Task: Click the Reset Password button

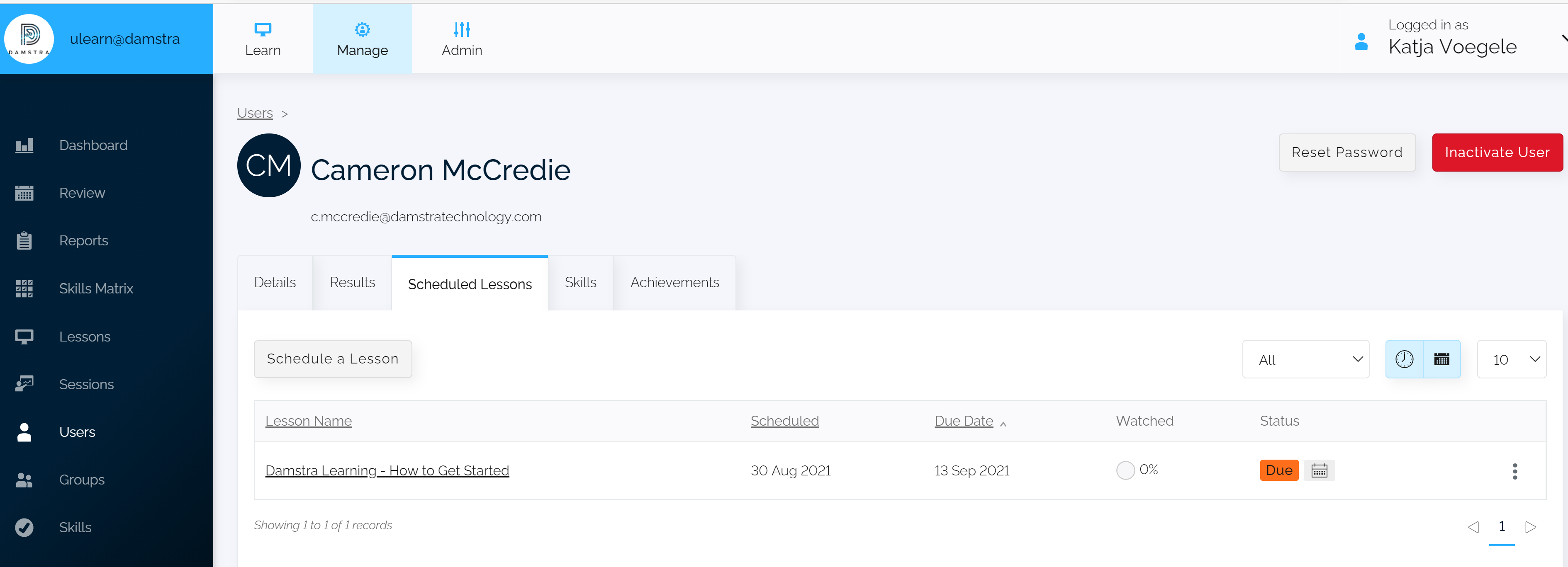Action: (x=1347, y=152)
